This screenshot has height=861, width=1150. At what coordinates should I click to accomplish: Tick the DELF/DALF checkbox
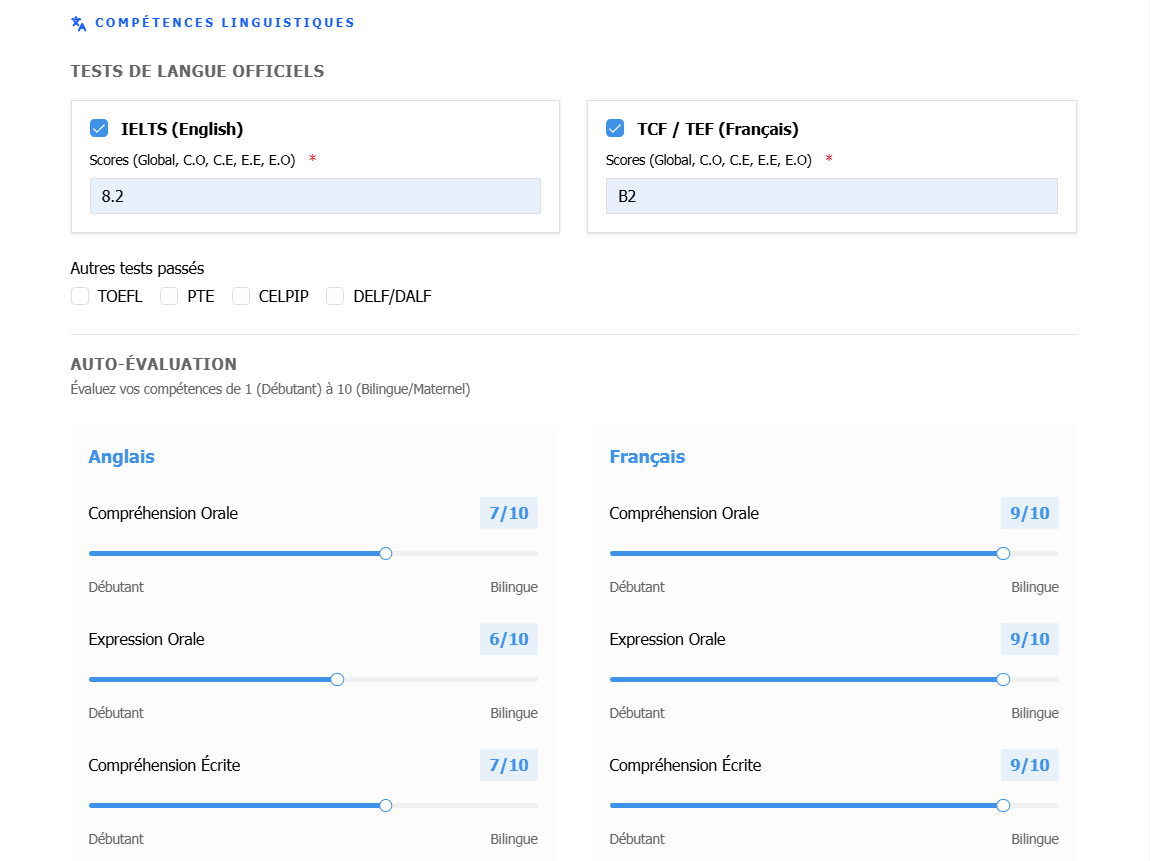coord(335,296)
